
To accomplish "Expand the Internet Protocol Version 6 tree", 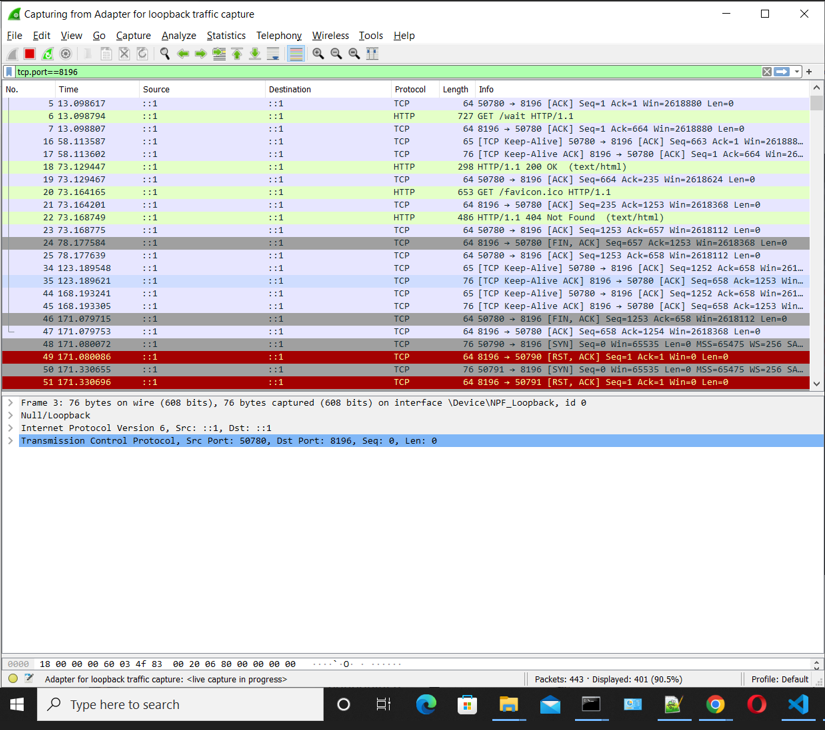I will click(10, 427).
